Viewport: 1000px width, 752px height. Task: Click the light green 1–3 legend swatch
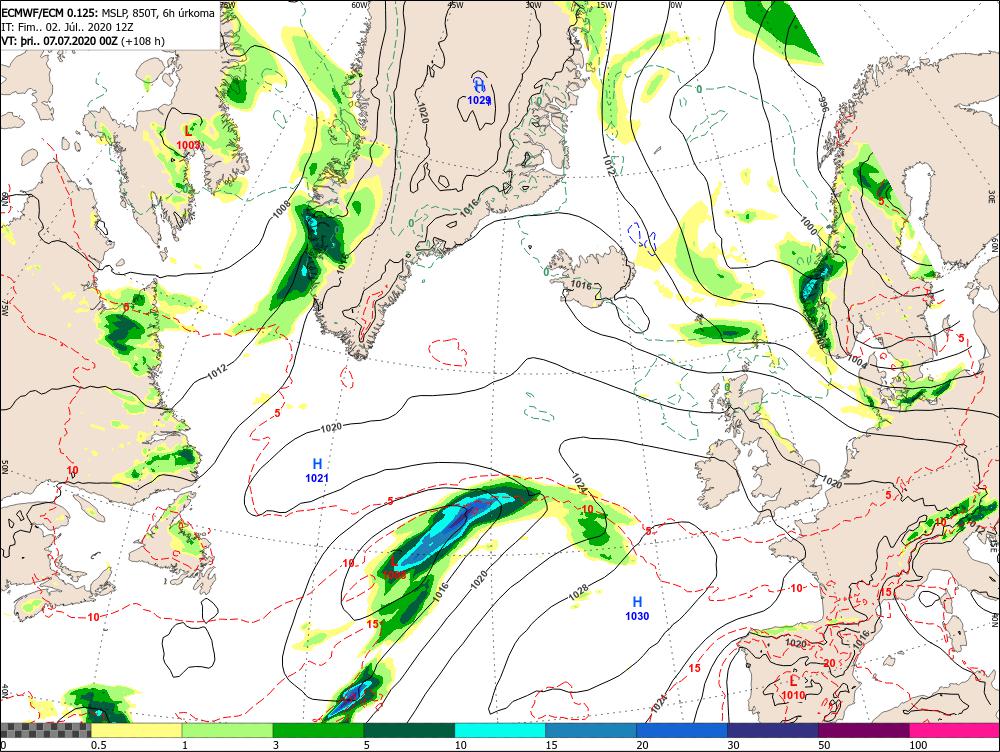tap(227, 730)
